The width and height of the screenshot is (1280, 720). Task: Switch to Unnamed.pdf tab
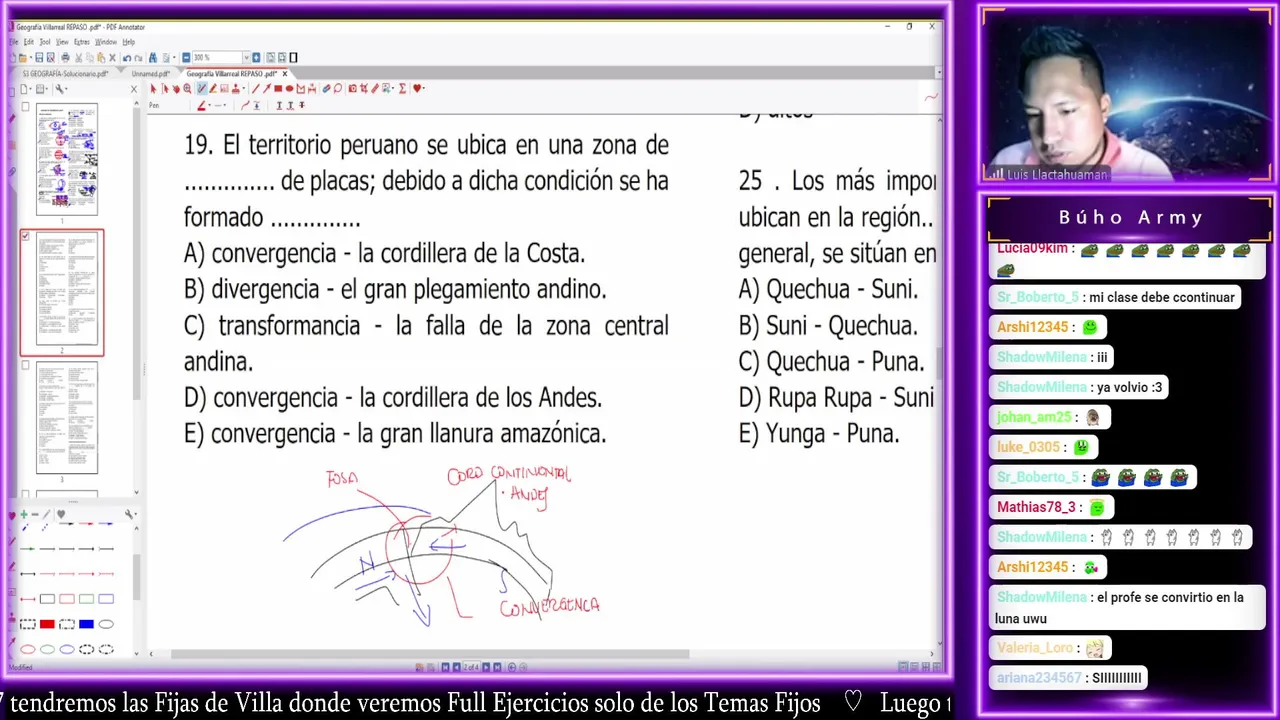click(x=151, y=73)
